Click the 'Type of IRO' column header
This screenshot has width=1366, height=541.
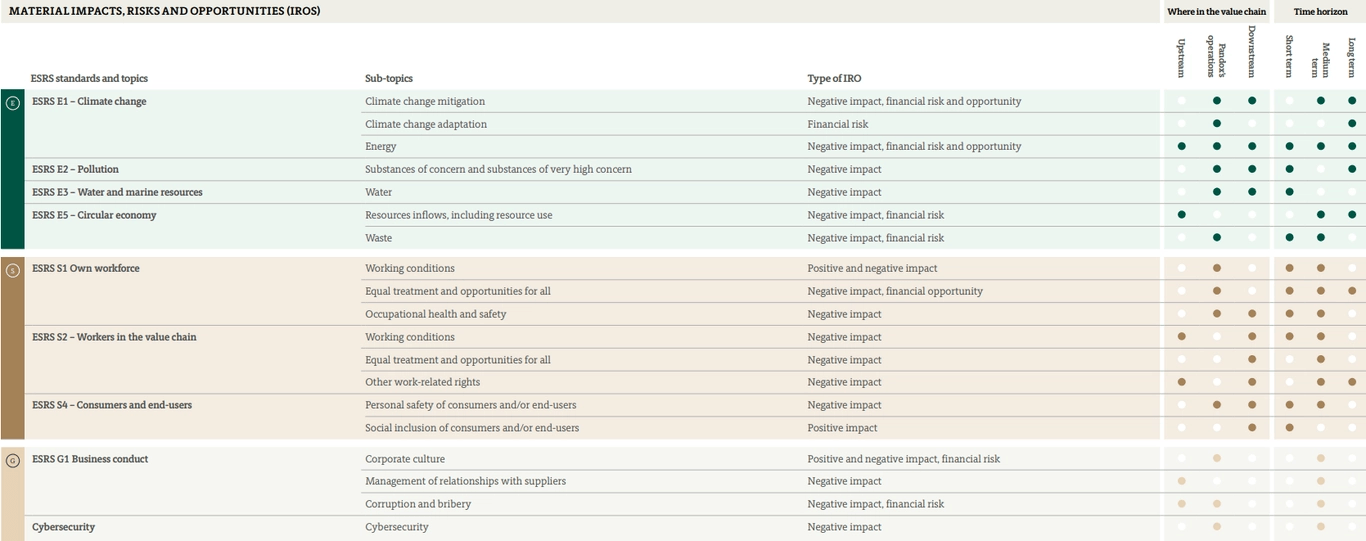tap(834, 78)
